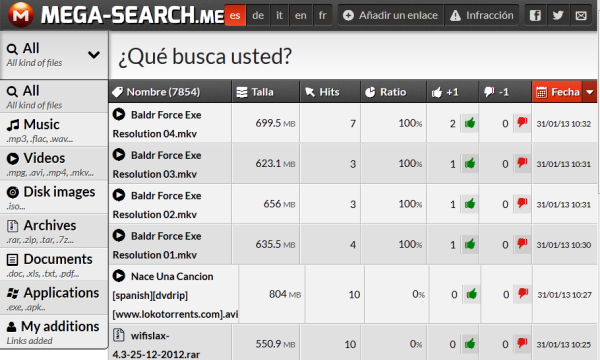Click play icon of Resolution 01.mkv
Image resolution: width=600 pixels, height=360 pixels.
coord(119,235)
